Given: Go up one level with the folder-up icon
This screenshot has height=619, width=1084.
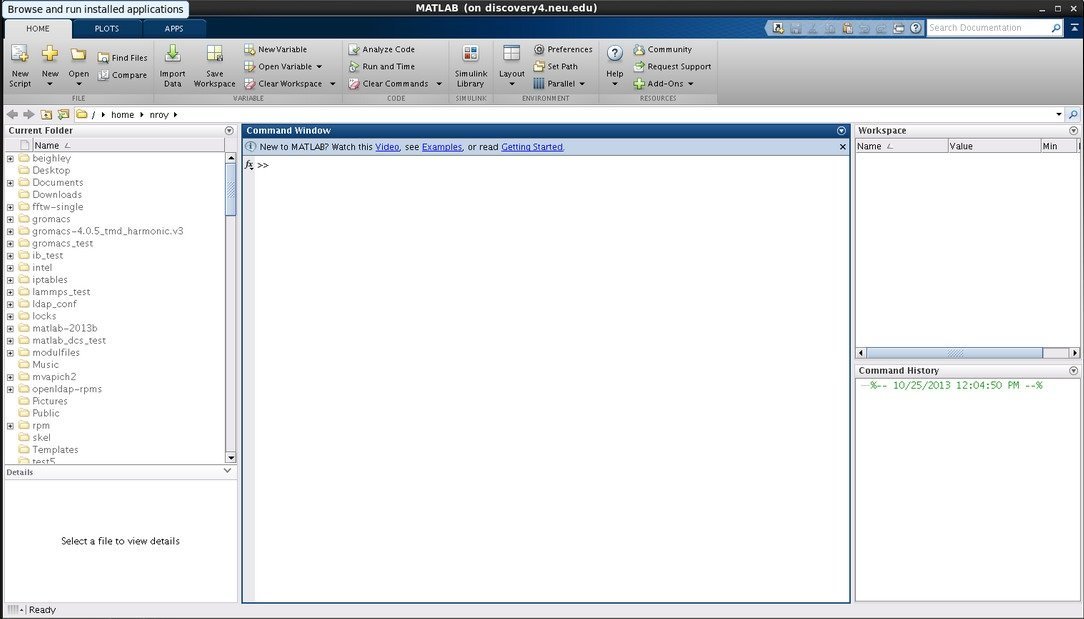Looking at the screenshot, I should (x=46, y=114).
